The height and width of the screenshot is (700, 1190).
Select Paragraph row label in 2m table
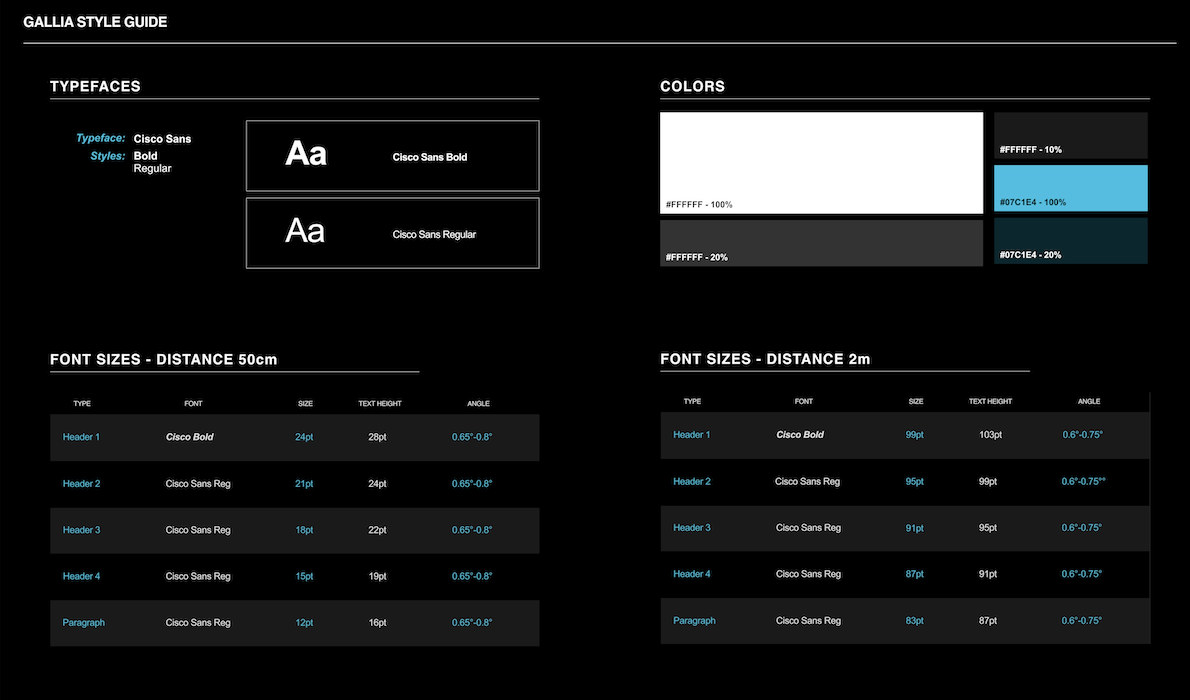tap(694, 620)
